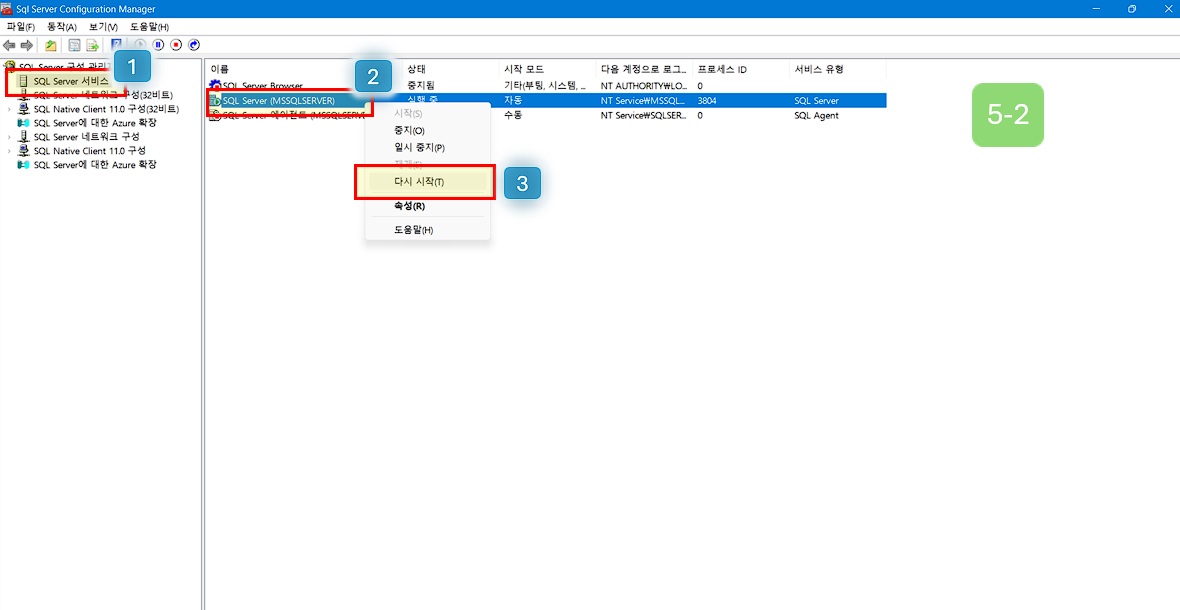Click the Pause Service toolbar icon
This screenshot has height=610, width=1180.
coord(159,45)
